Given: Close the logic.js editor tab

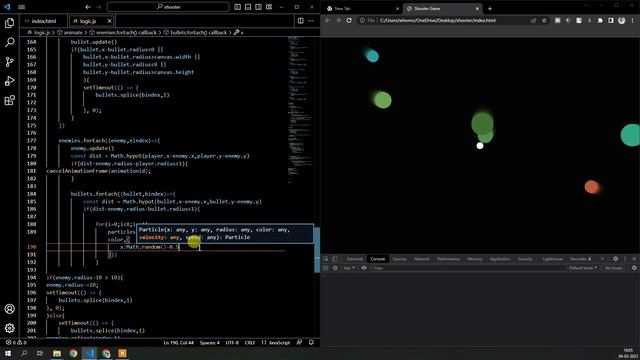Looking at the screenshot, I should coord(109,21).
